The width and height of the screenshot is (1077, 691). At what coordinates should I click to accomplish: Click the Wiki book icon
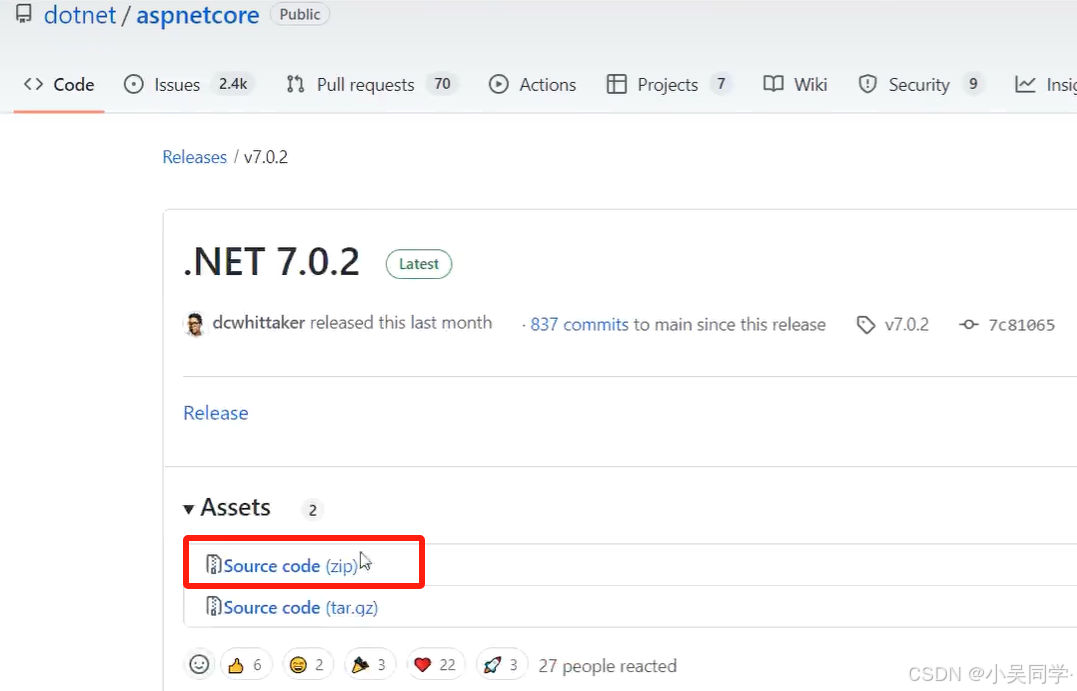[773, 84]
